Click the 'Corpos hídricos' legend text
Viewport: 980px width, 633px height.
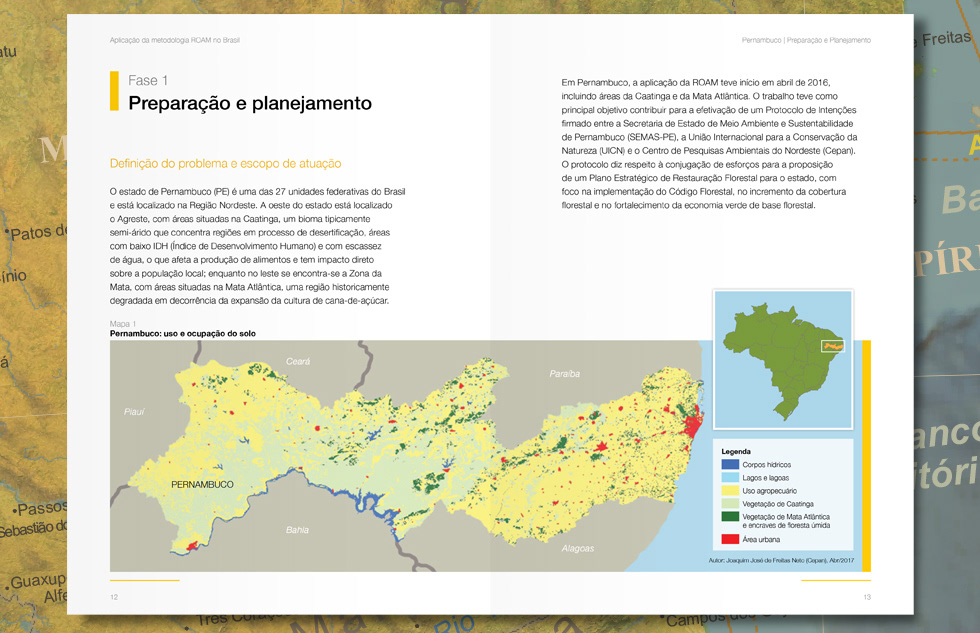pyautogui.click(x=767, y=465)
